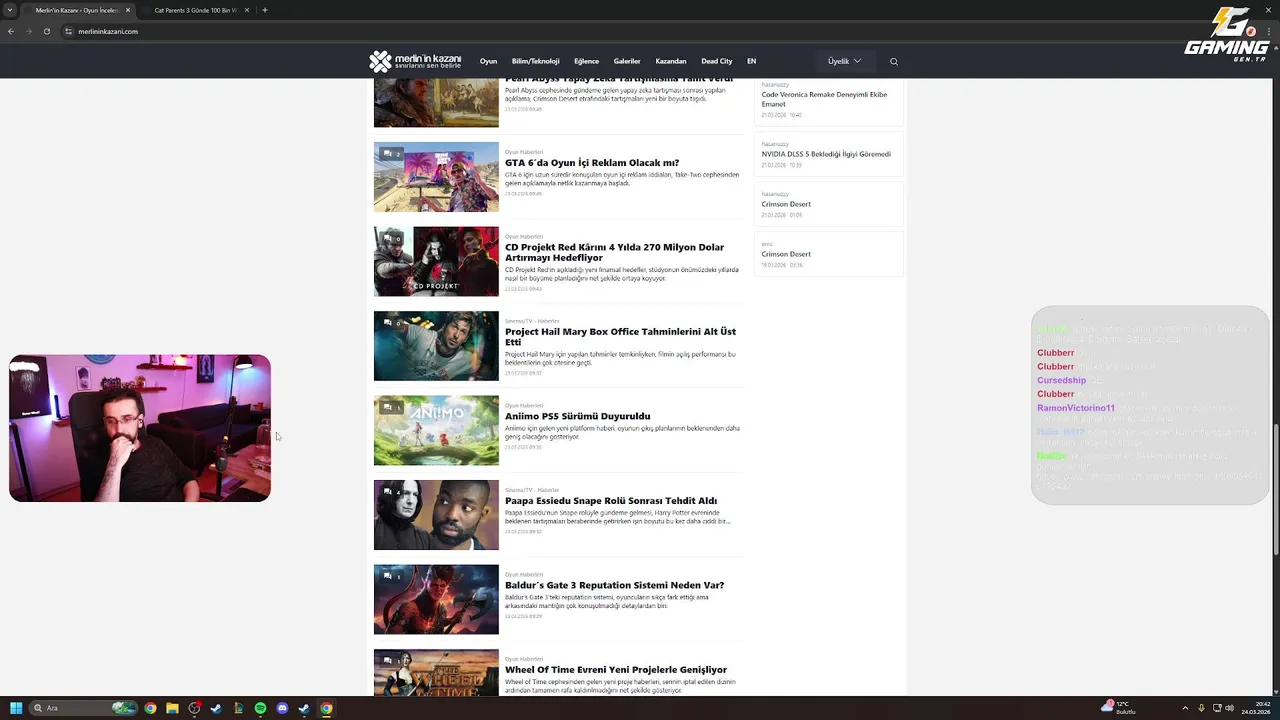Open Baldur's Gate 3 Reputation Sistemi headline
Screen dimensions: 1280x720
(614, 585)
